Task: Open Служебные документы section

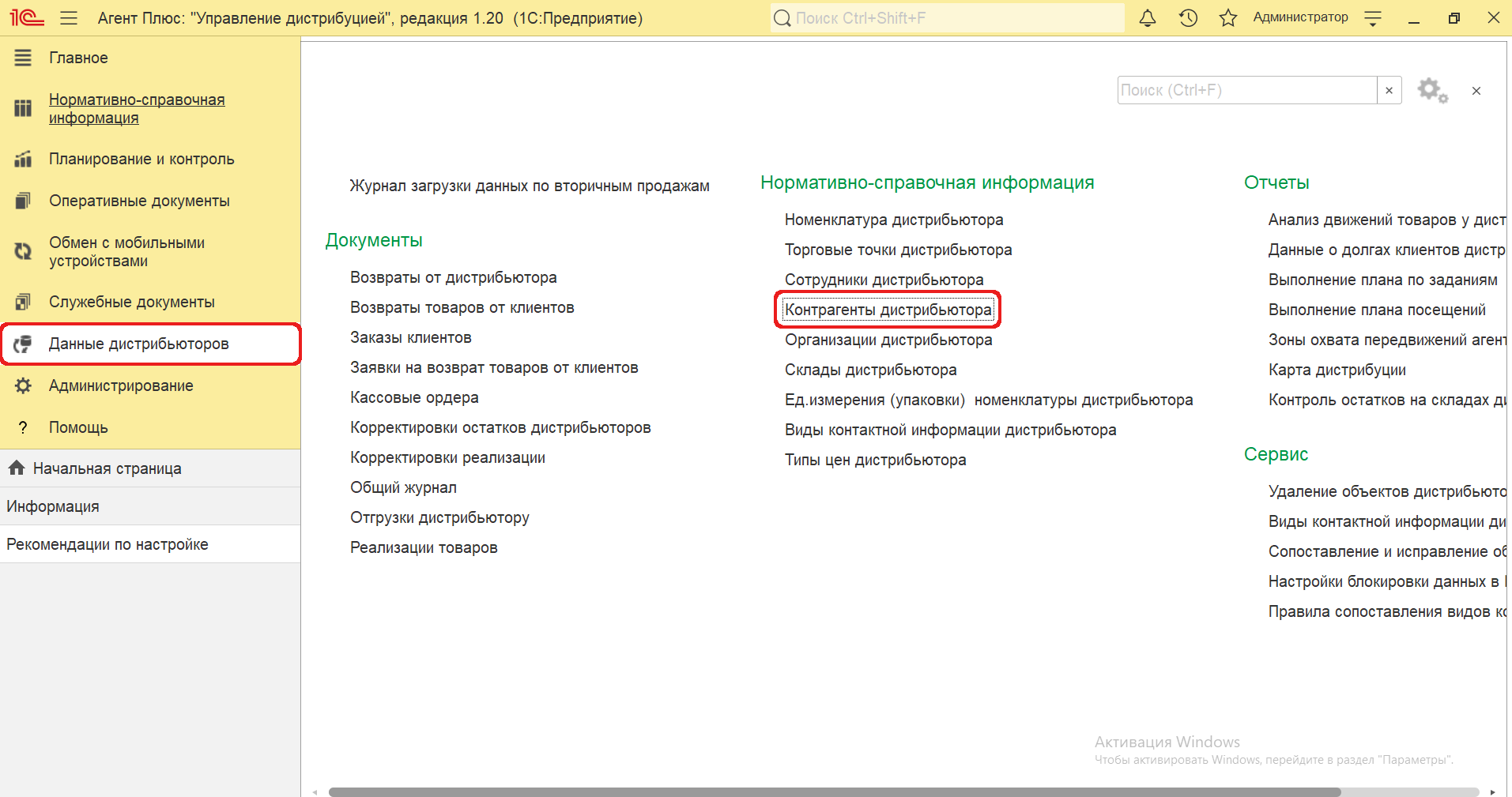Action: 150,302
